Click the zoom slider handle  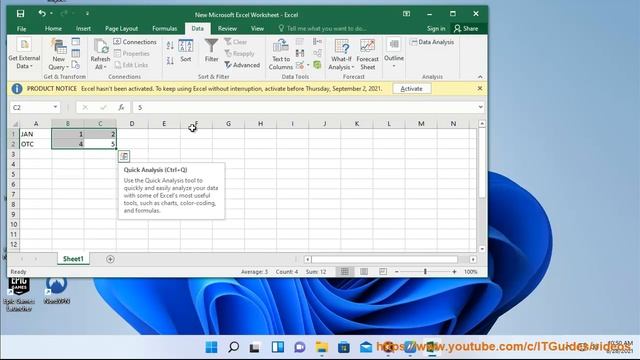425,271
